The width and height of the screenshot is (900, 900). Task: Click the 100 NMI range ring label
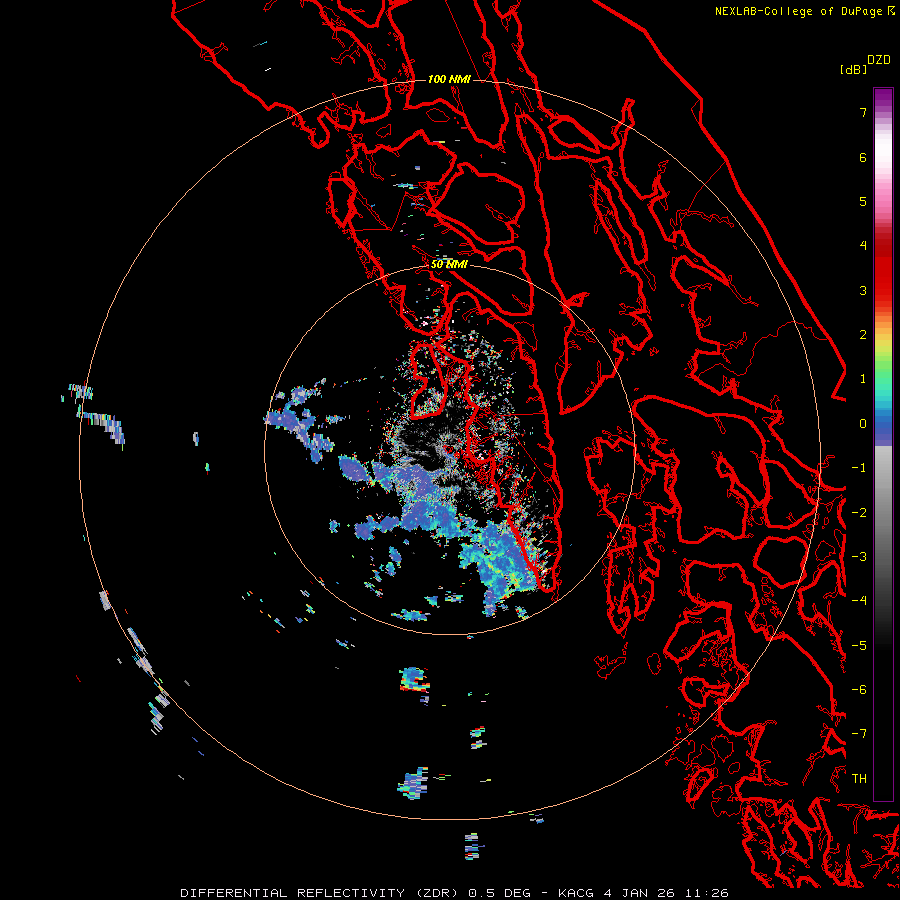tap(449, 79)
